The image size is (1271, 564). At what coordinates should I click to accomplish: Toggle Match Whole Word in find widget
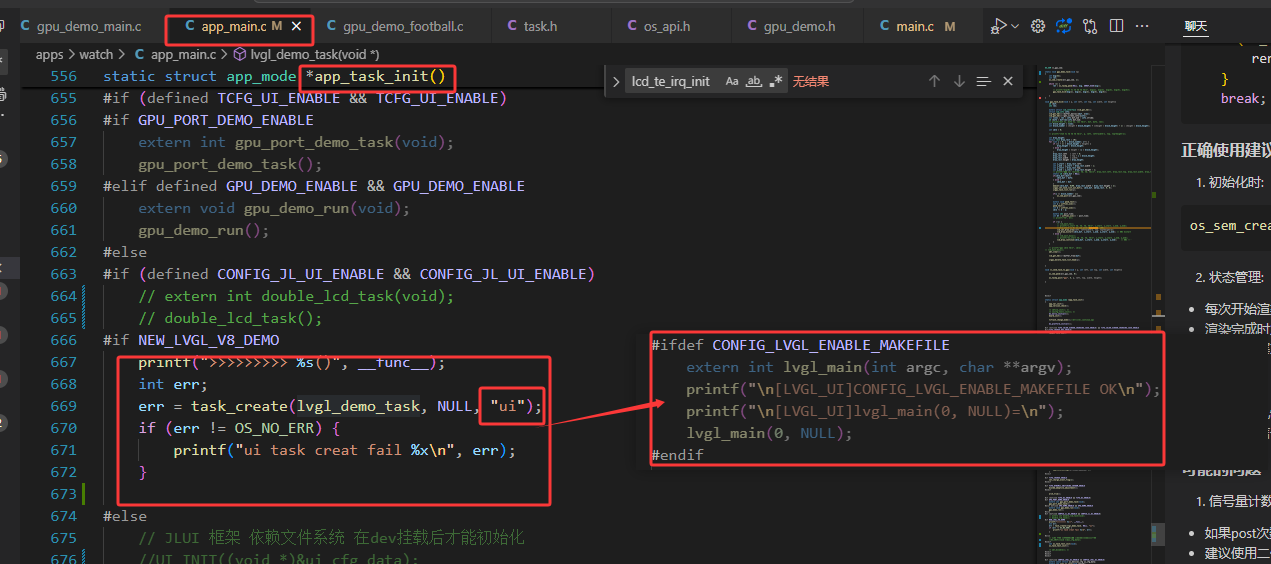click(x=754, y=81)
